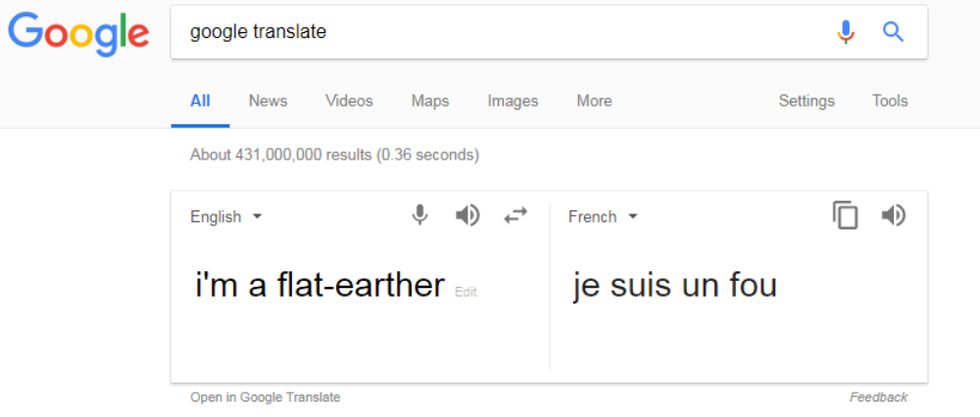Switch to the Videos results tab
Viewport: 980px width, 417px height.
[349, 101]
